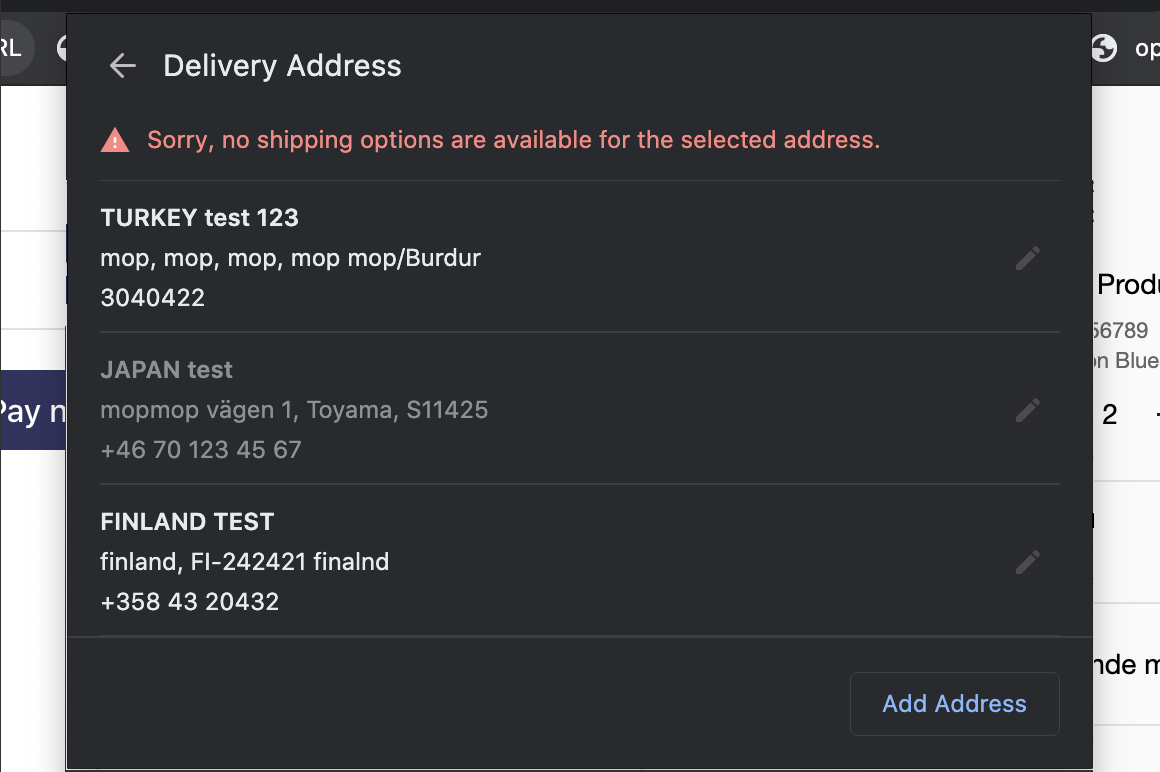Pick the FINLAND TEST address name
The height and width of the screenshot is (772, 1160).
187,522
